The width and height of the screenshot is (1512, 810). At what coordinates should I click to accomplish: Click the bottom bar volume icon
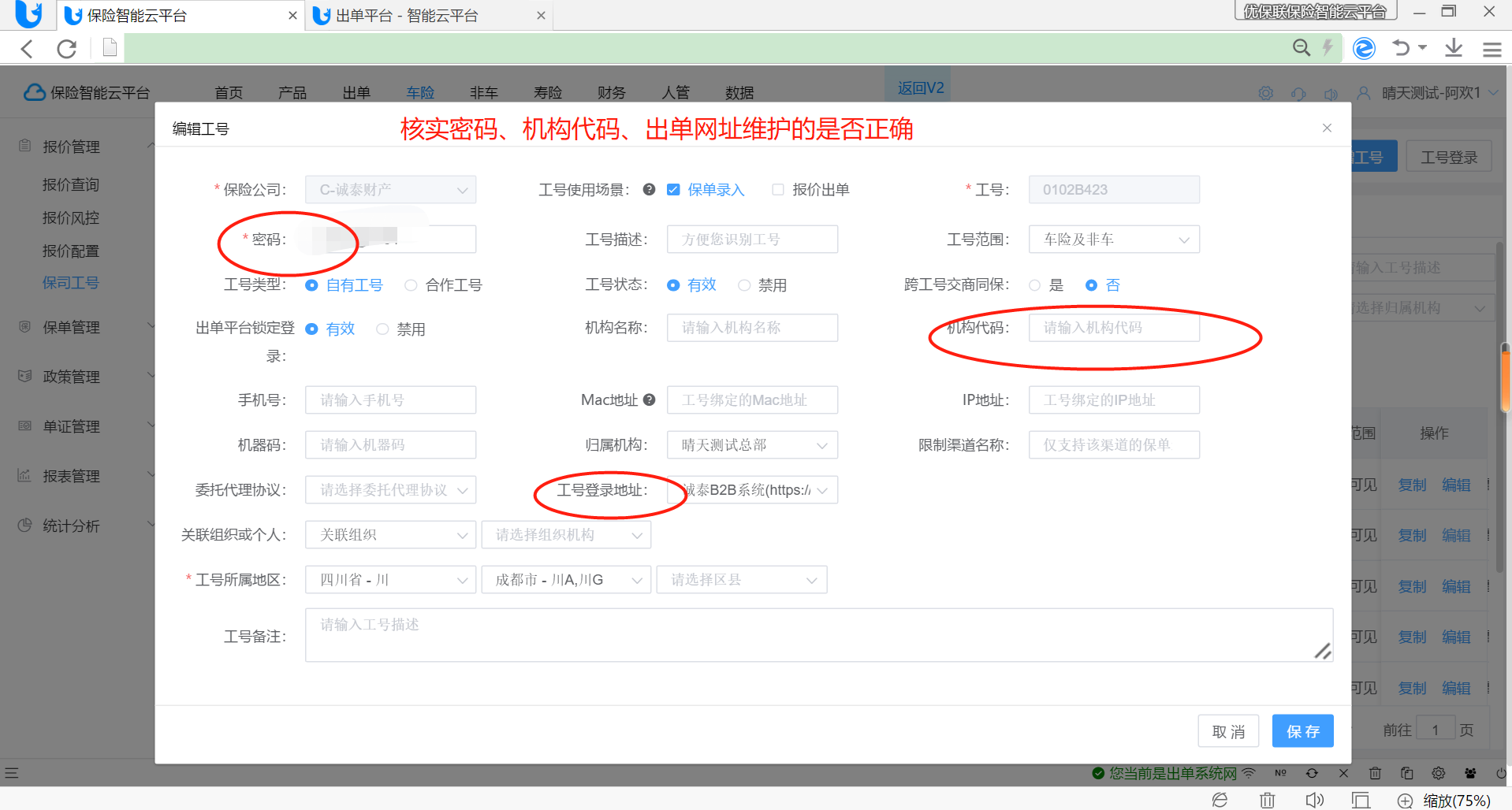pyautogui.click(x=1314, y=800)
